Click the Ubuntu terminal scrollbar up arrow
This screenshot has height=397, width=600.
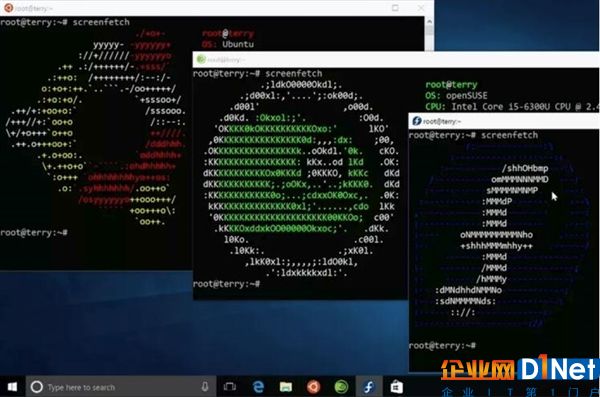[429, 21]
